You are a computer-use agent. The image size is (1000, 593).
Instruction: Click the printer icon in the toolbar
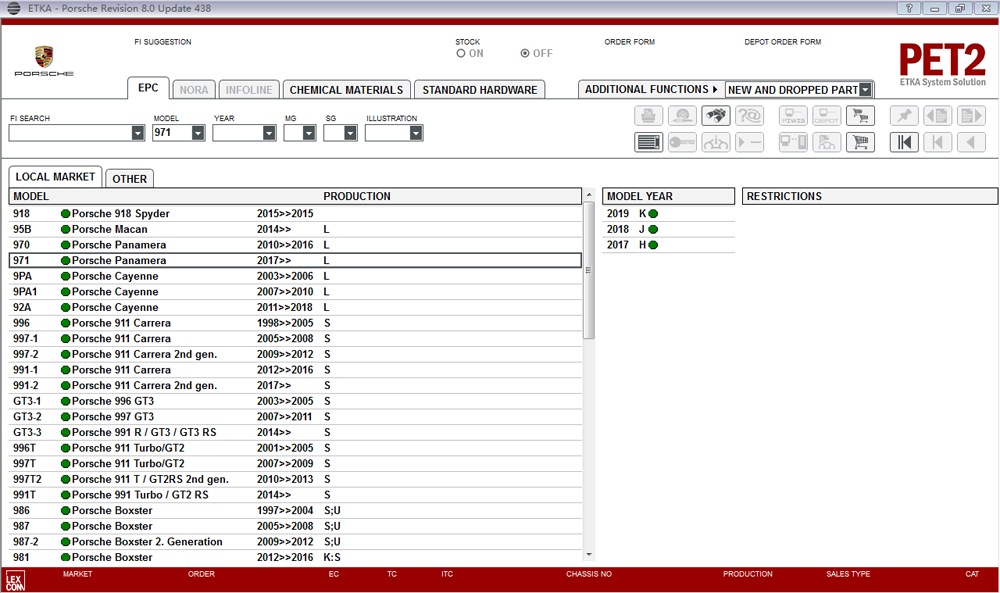tap(649, 116)
